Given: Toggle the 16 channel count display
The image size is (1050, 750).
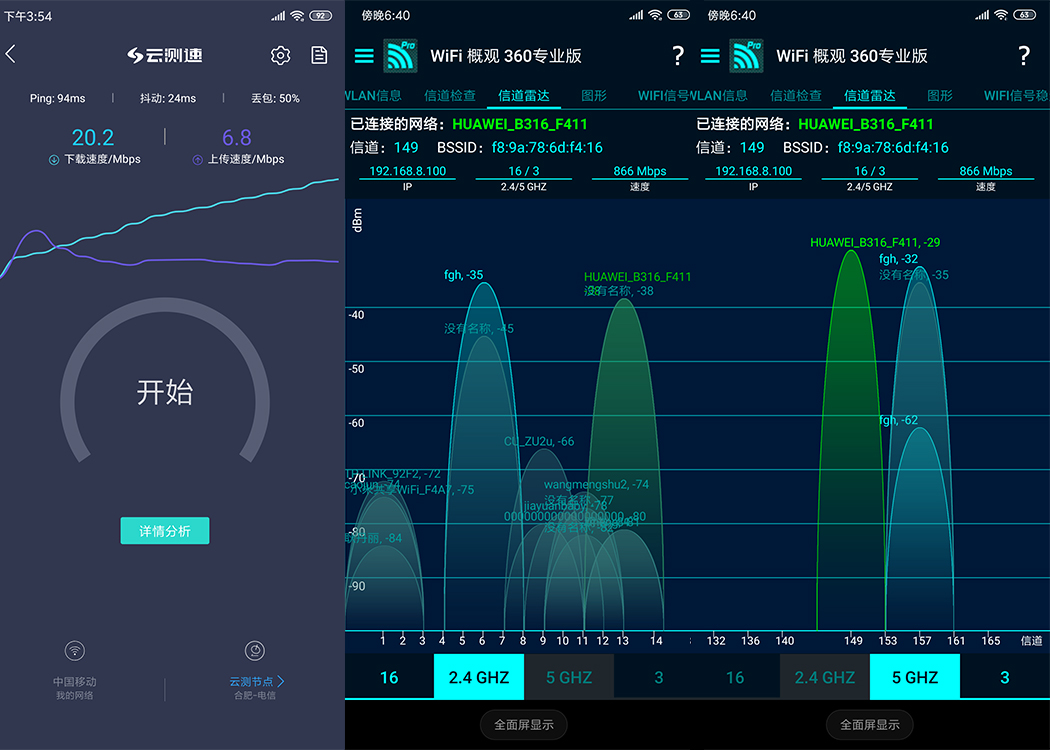Looking at the screenshot, I should (389, 677).
